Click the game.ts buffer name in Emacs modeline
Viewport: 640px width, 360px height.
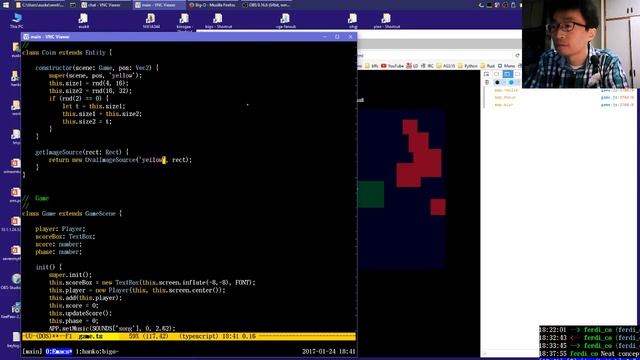[x=91, y=337]
